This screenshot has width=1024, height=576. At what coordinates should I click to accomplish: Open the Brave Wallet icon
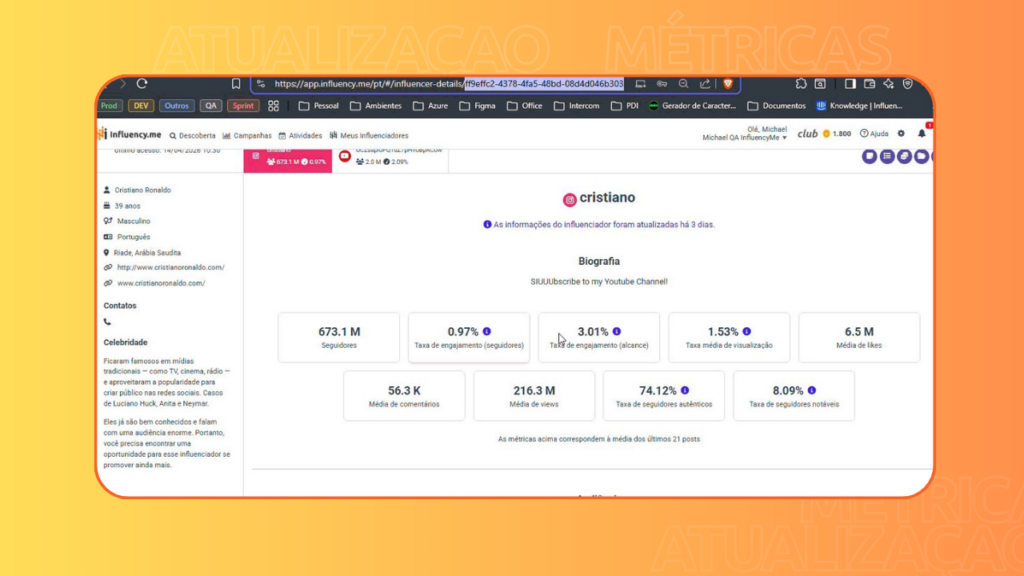point(869,84)
